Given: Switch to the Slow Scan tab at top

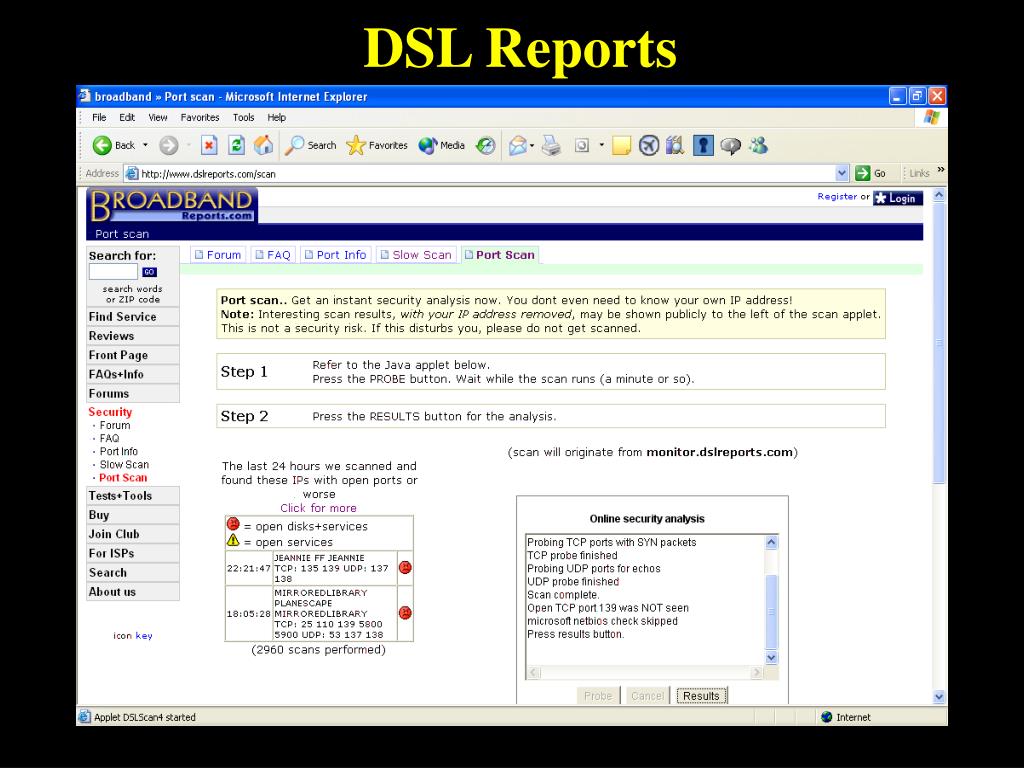Looking at the screenshot, I should pyautogui.click(x=416, y=255).
